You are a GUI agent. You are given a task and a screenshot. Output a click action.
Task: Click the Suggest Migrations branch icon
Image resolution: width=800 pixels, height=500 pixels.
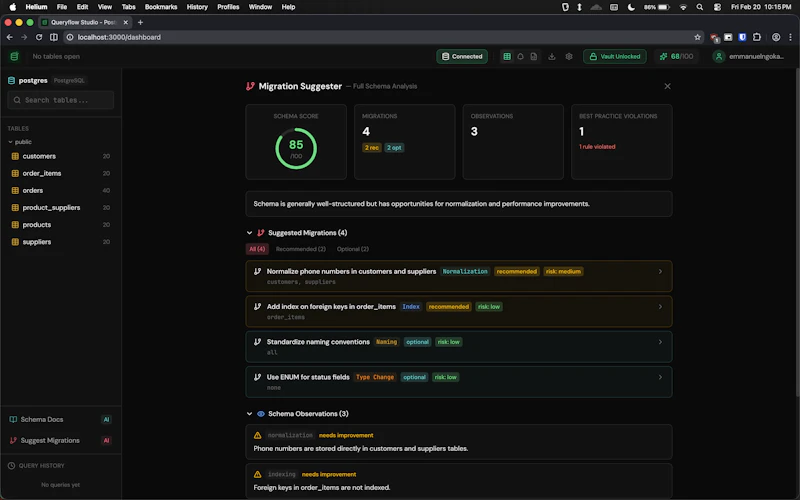pos(13,440)
